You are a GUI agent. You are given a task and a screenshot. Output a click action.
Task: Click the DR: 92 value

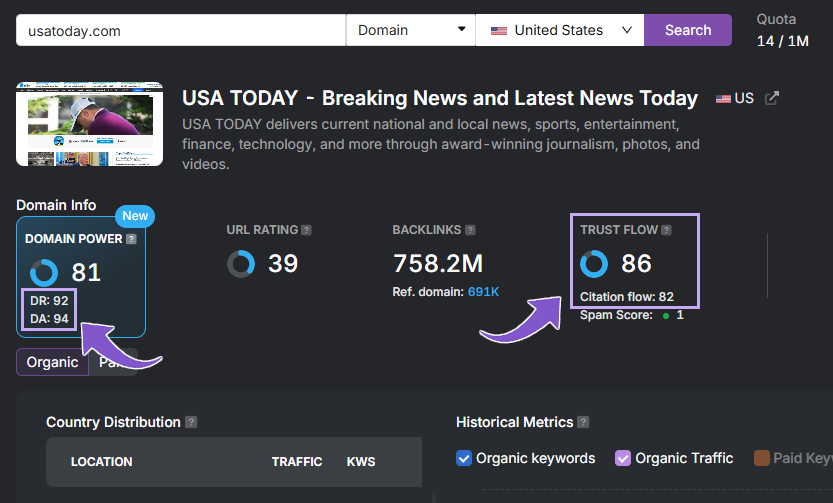(49, 301)
